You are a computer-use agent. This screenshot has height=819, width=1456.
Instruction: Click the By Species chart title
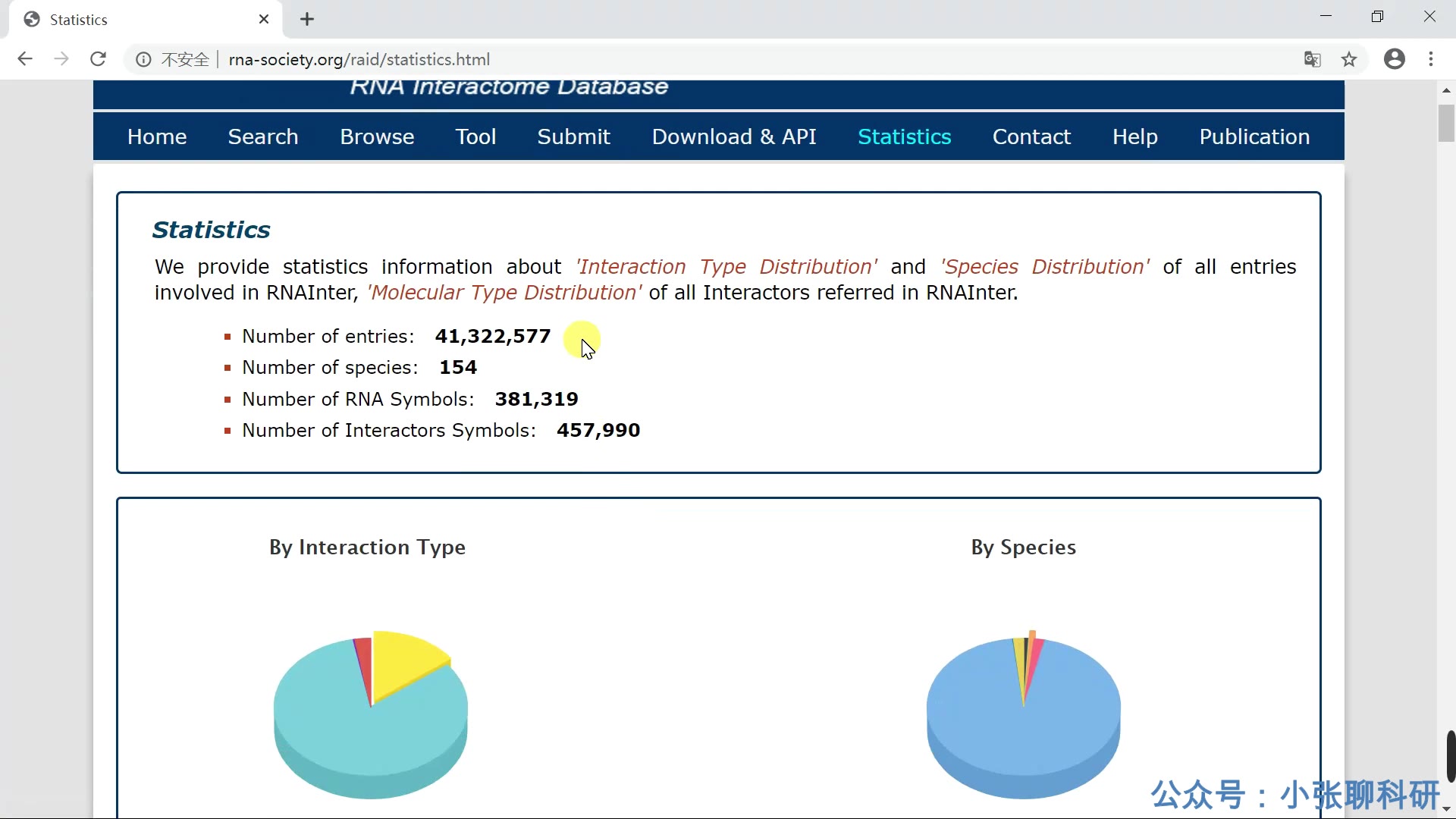1023,548
